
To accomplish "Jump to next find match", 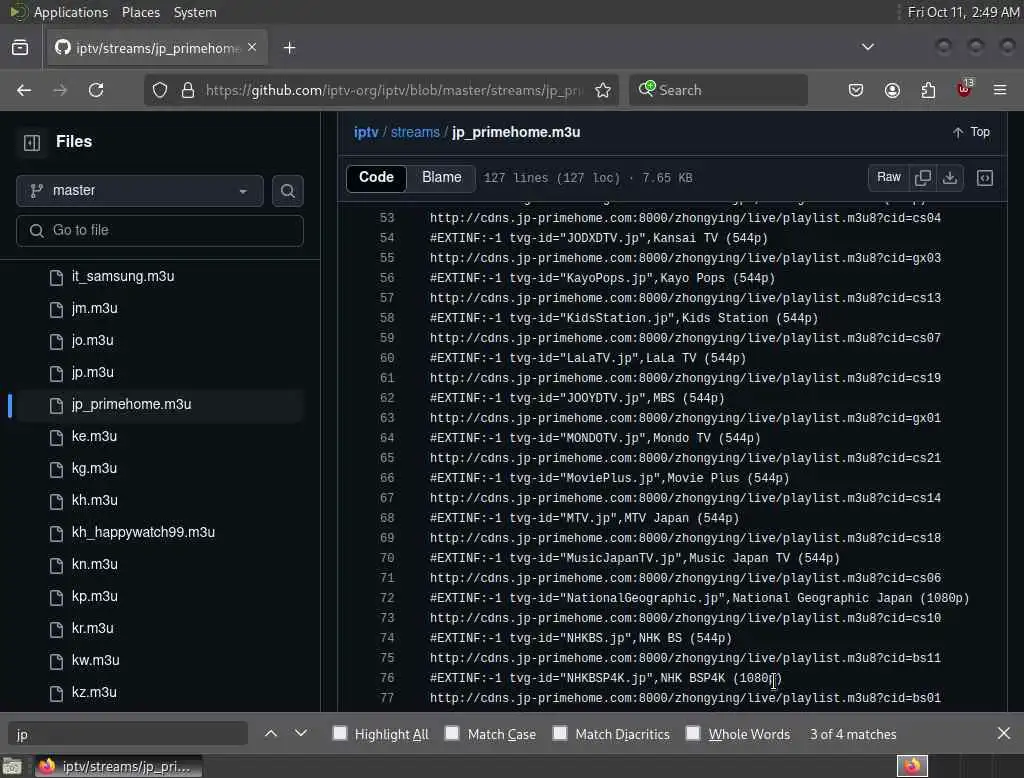I will point(300,734).
